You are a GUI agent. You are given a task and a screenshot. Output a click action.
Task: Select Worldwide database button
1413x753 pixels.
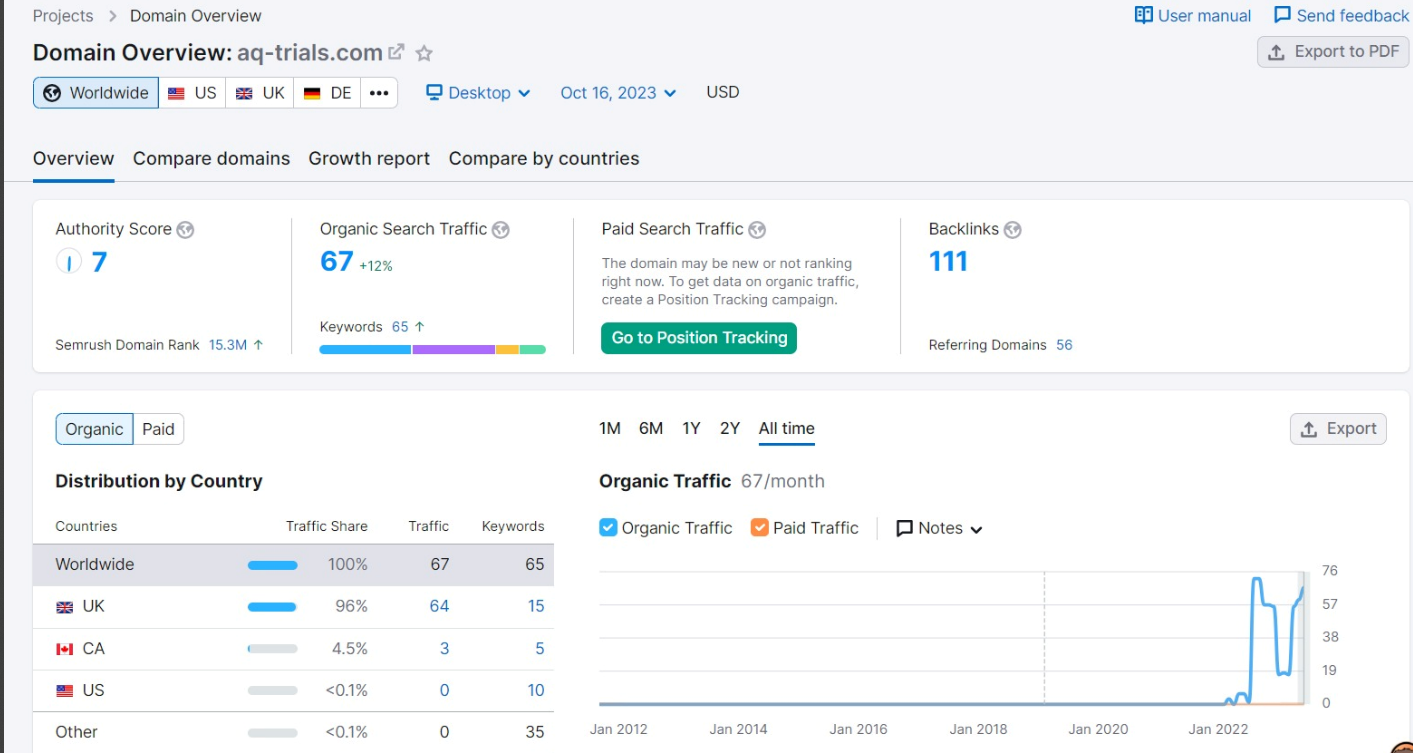click(x=96, y=93)
